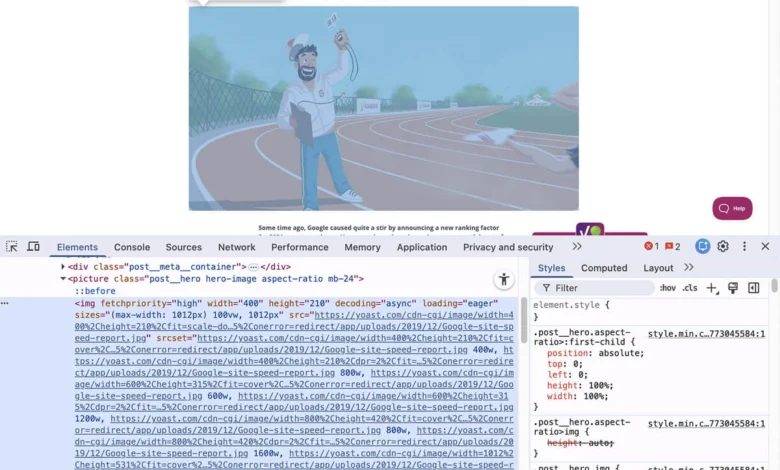This screenshot has height=470, width=780.
Task: Click the red error count badge
Action: [651, 246]
